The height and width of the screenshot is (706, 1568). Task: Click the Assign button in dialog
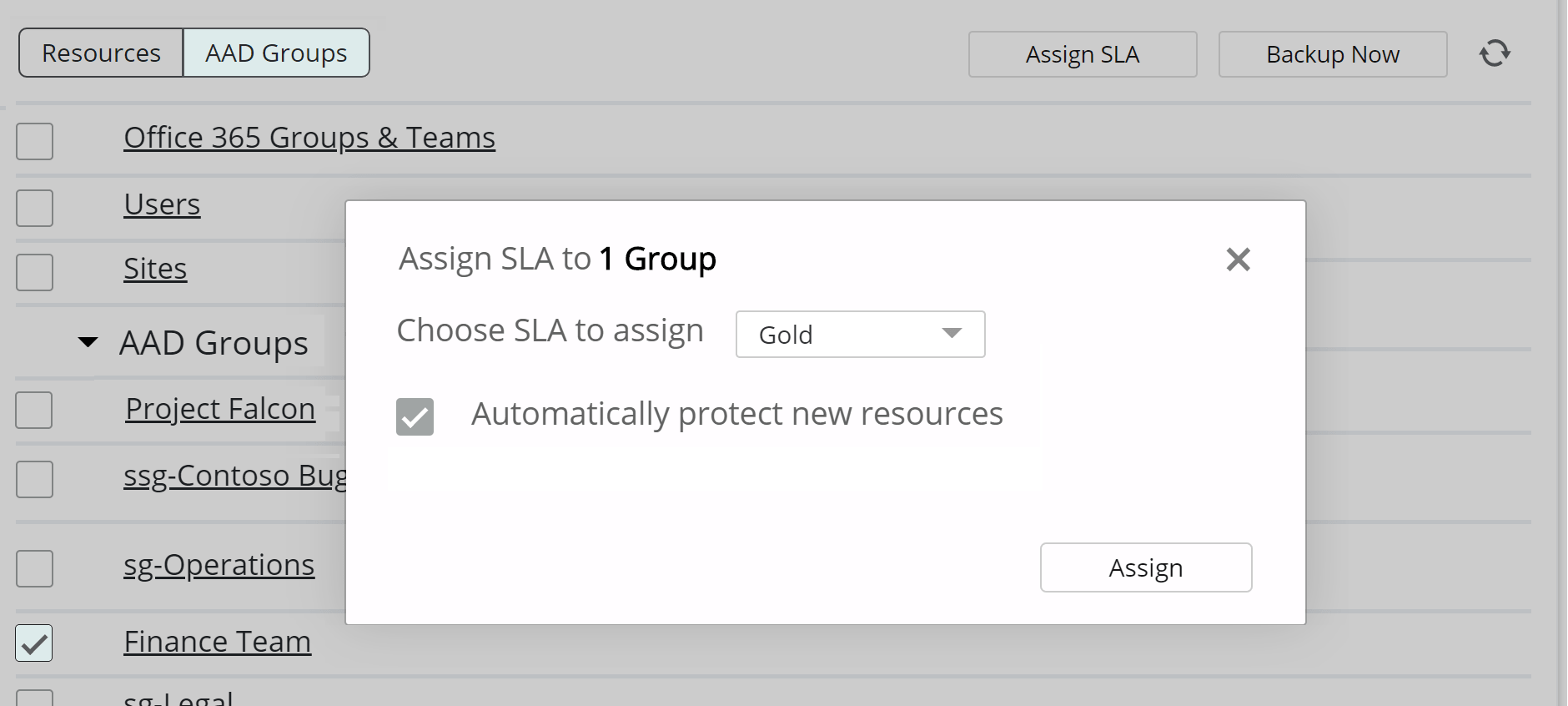(1145, 567)
